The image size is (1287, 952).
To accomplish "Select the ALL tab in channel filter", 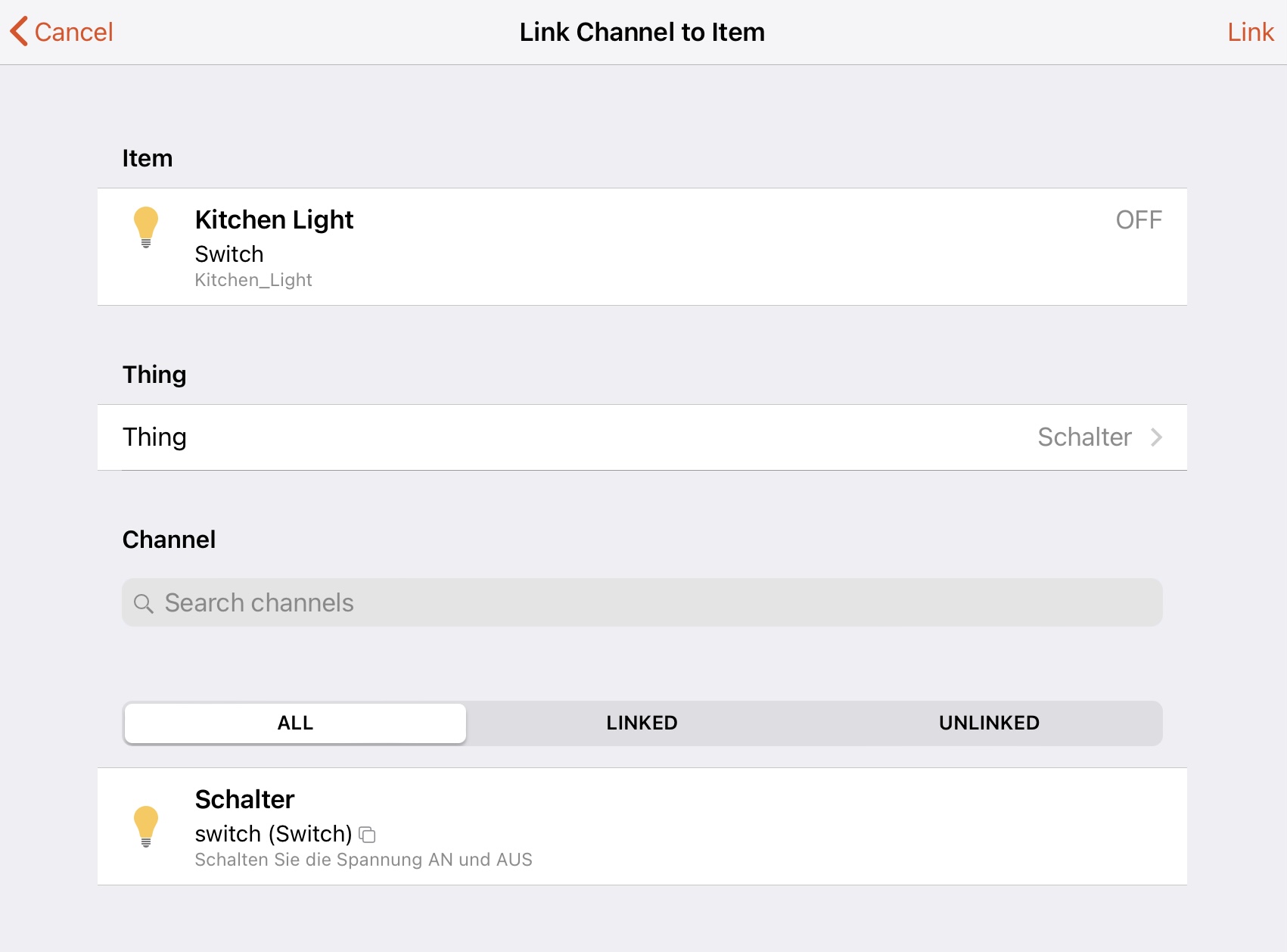I will coord(294,723).
